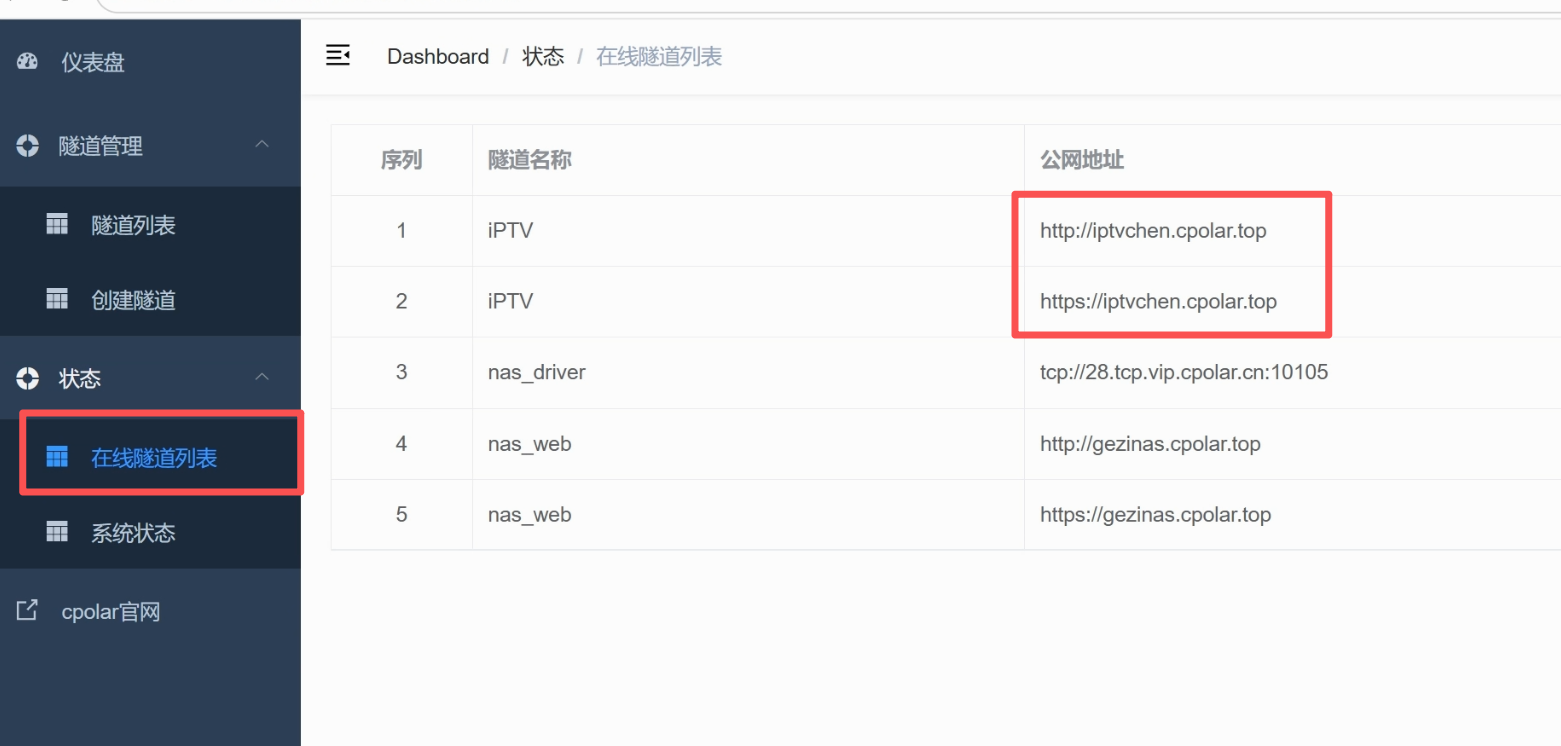Click address https://iptvchen.cpolar.top
The image size is (1561, 746).
1158,301
